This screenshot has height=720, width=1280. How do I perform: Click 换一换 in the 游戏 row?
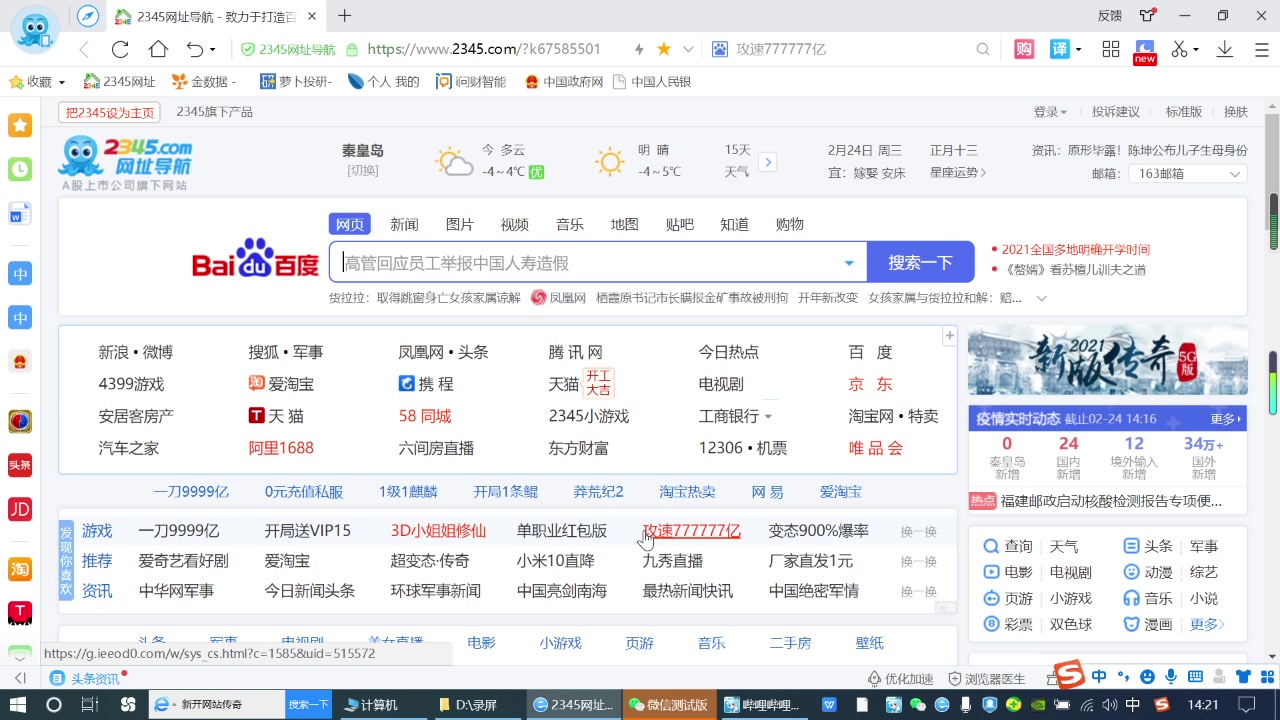[x=918, y=532]
